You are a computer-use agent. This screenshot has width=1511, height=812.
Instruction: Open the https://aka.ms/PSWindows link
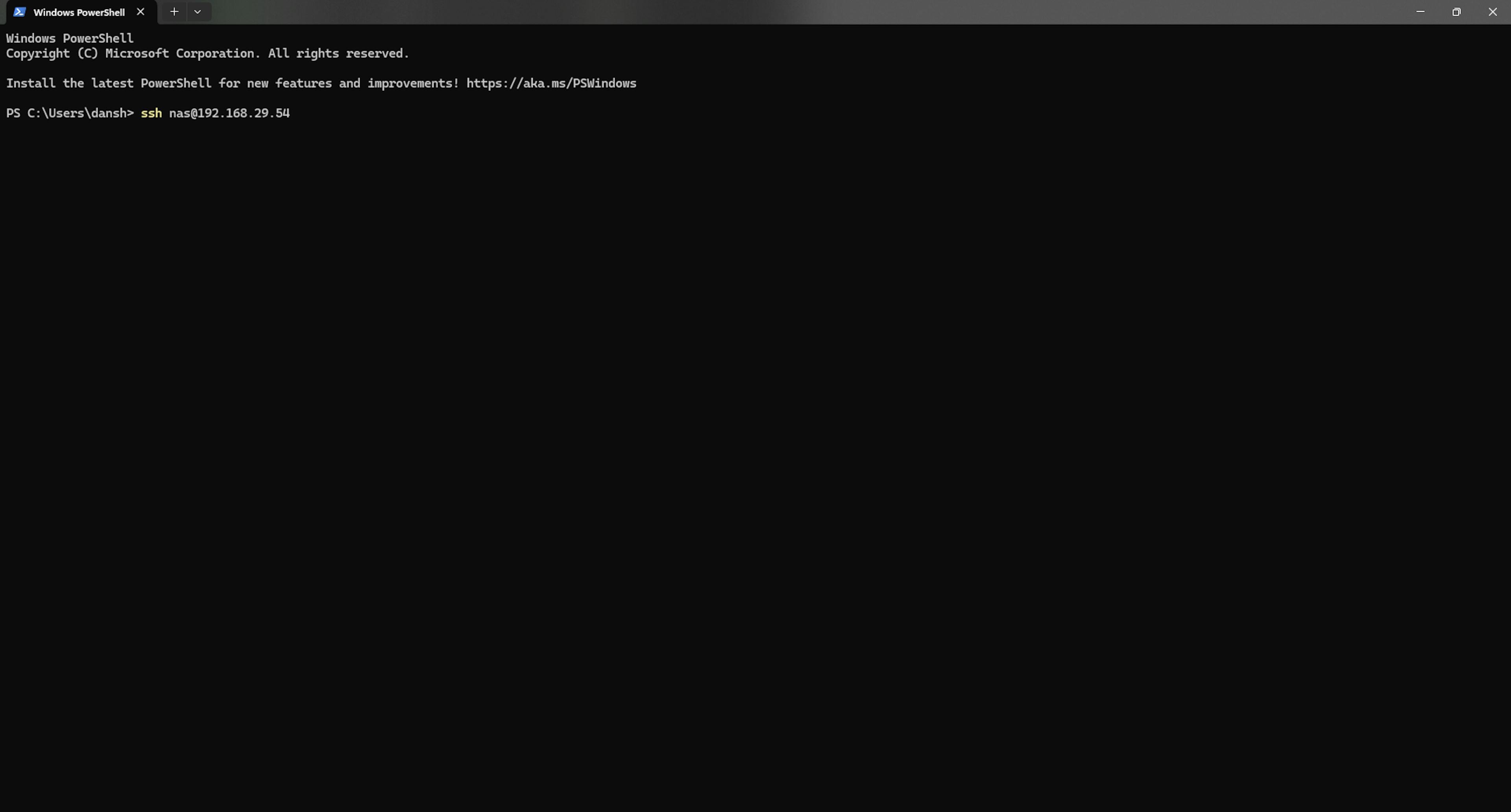(x=551, y=83)
